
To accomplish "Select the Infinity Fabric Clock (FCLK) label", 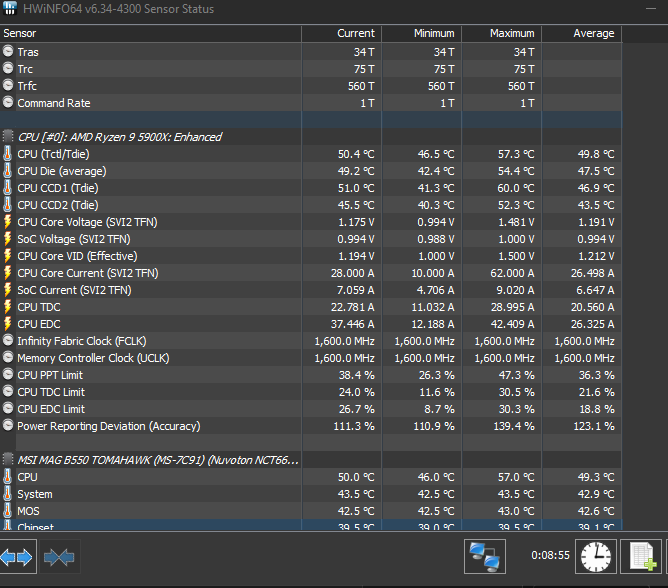I will (82, 341).
